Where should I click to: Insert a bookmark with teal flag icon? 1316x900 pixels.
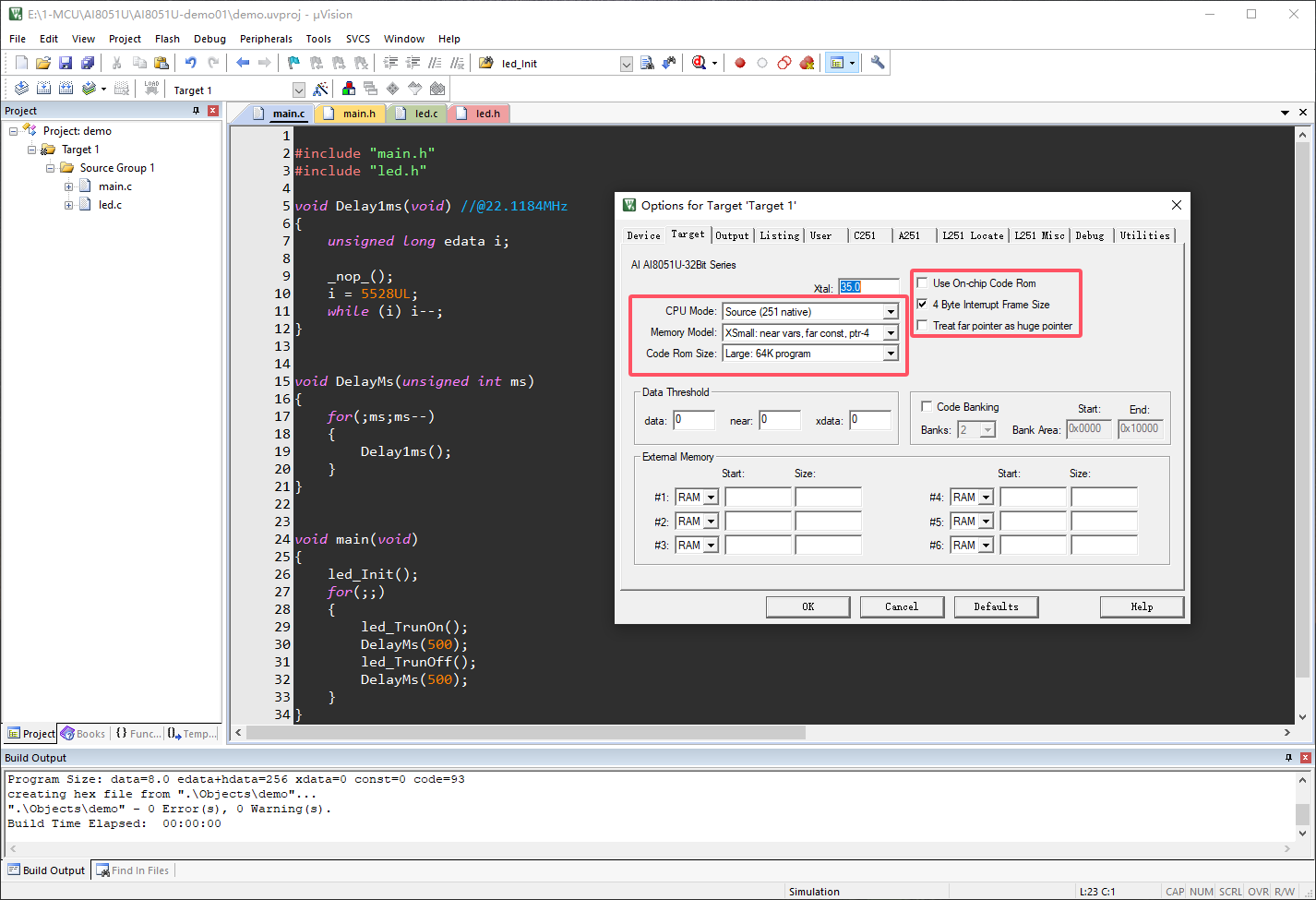293,63
